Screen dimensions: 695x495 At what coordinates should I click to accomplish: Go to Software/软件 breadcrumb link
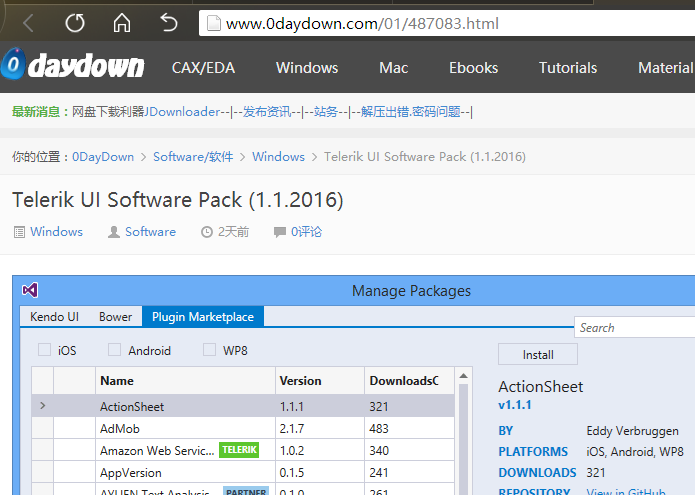click(193, 157)
